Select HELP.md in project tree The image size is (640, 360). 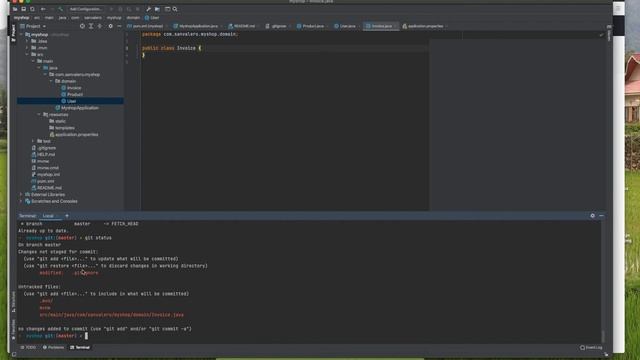[x=43, y=155]
